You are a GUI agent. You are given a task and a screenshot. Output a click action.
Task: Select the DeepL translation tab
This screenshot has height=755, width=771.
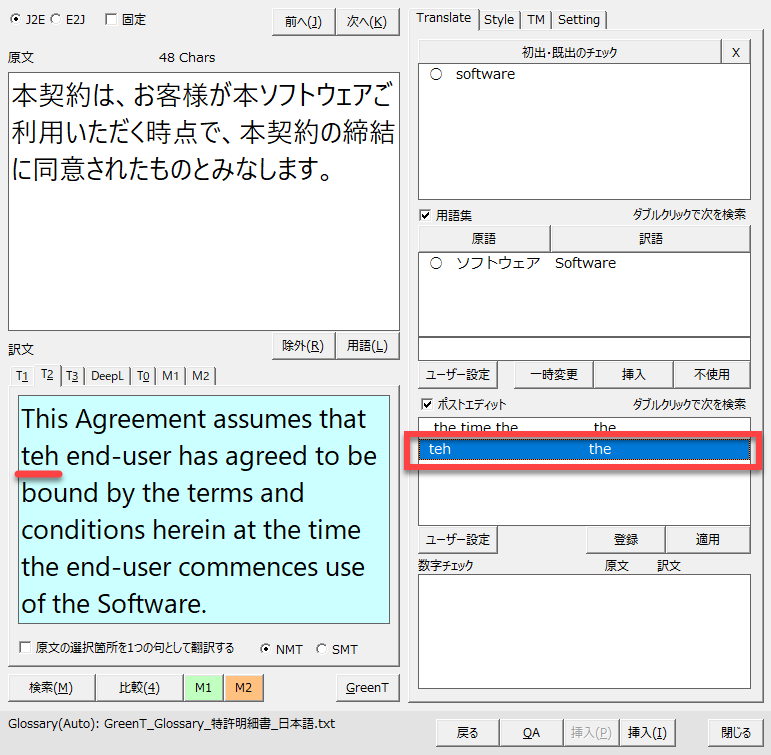pos(108,375)
